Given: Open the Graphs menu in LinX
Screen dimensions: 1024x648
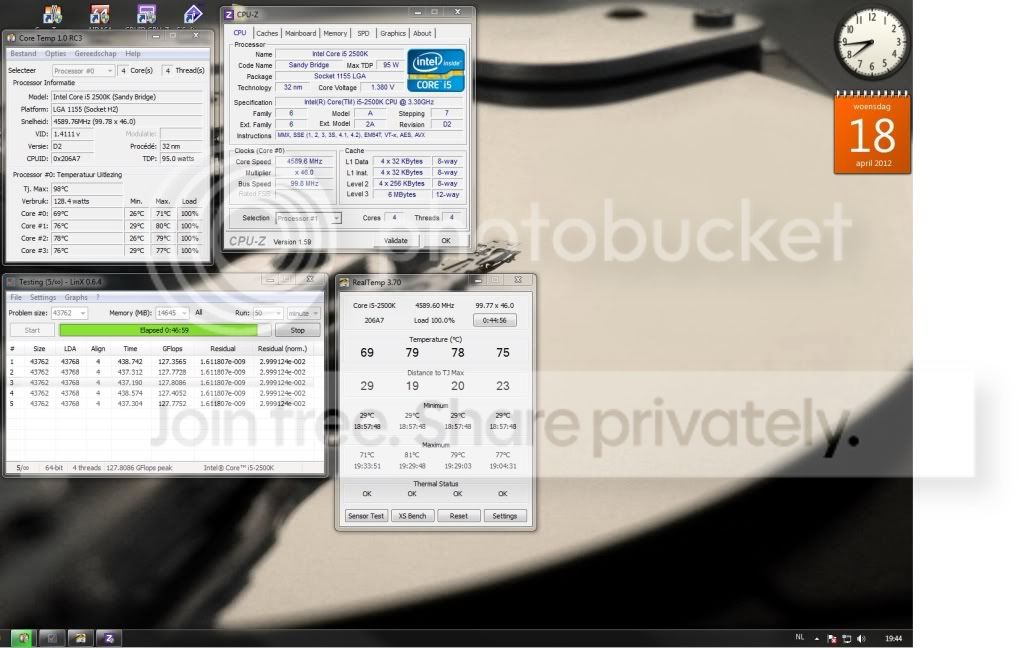Looking at the screenshot, I should 76,297.
